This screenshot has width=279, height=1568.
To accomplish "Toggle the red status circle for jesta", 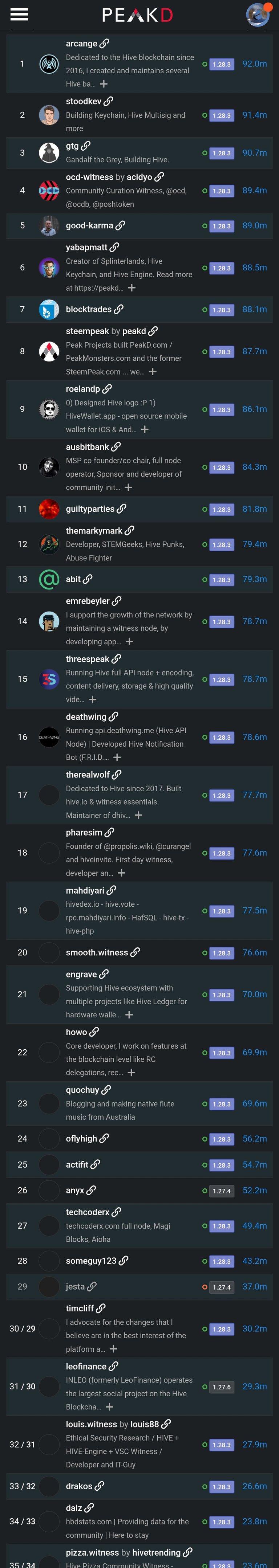I will pyautogui.click(x=205, y=1286).
